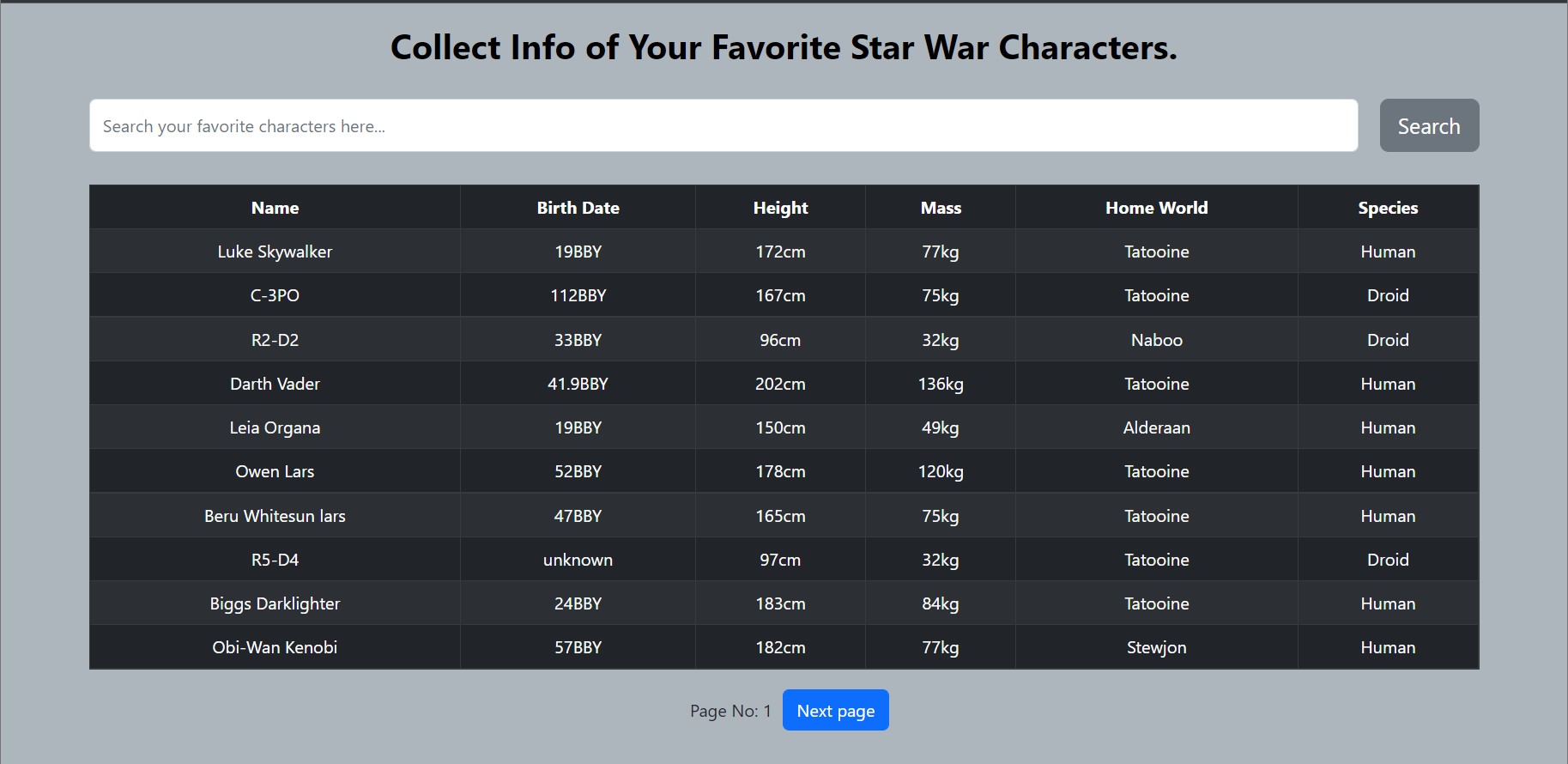Select the Beru Whitesun lars name cell
This screenshot has height=764, width=1568.
coord(275,516)
